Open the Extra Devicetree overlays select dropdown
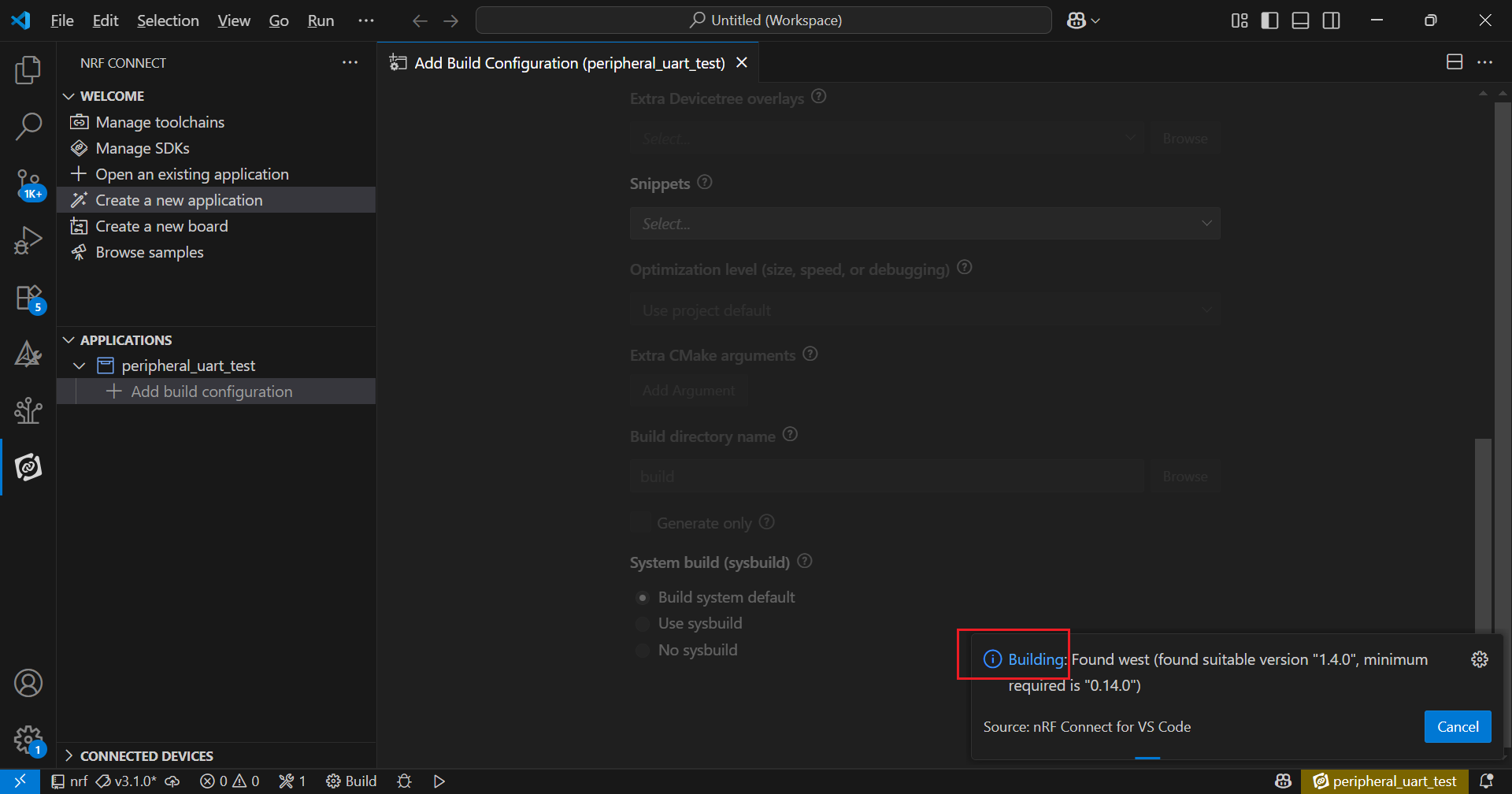1512x794 pixels. 886,139
